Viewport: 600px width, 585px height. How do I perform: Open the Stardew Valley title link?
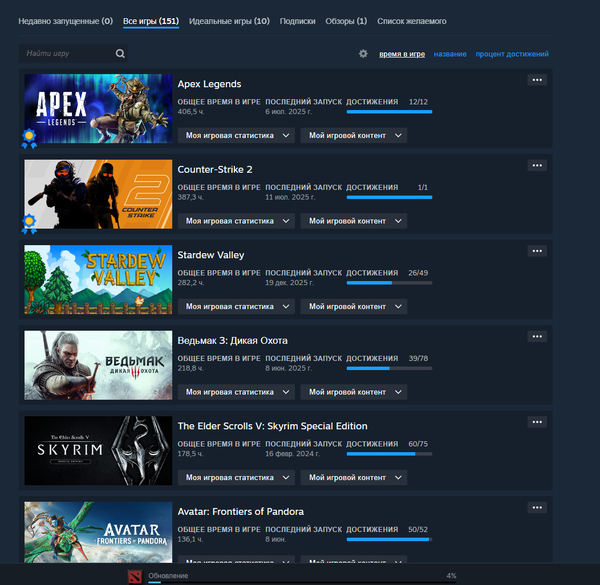pos(211,255)
